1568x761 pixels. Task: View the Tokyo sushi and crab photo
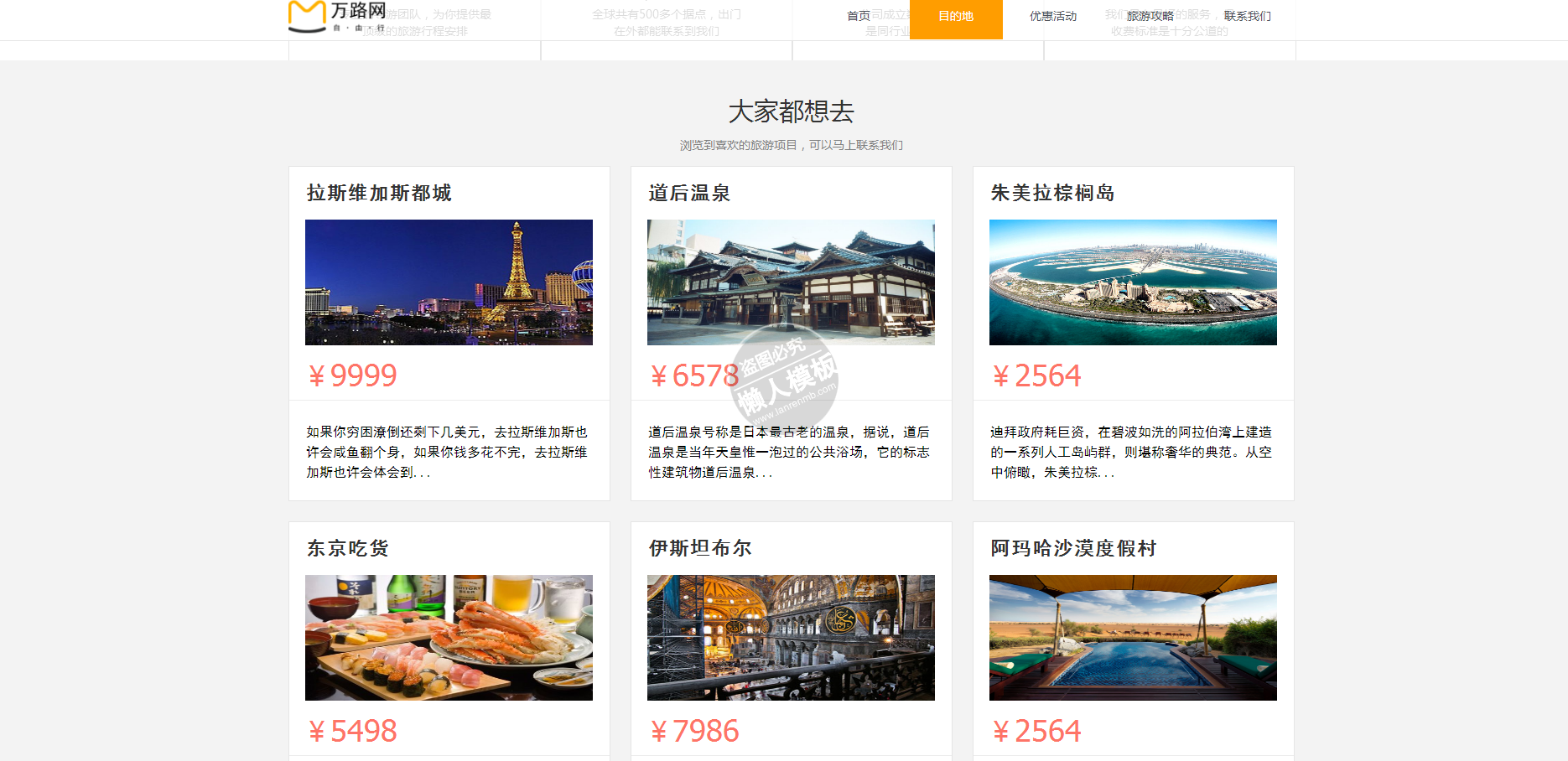[x=449, y=638]
